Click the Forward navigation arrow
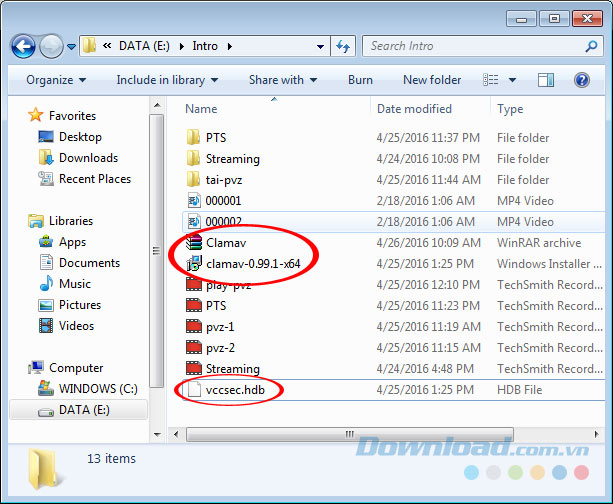Screen dimensions: 613x504 (x=51, y=47)
